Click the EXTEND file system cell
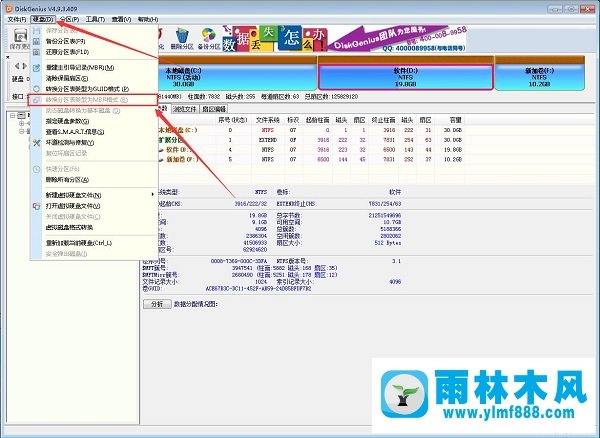 [x=268, y=140]
